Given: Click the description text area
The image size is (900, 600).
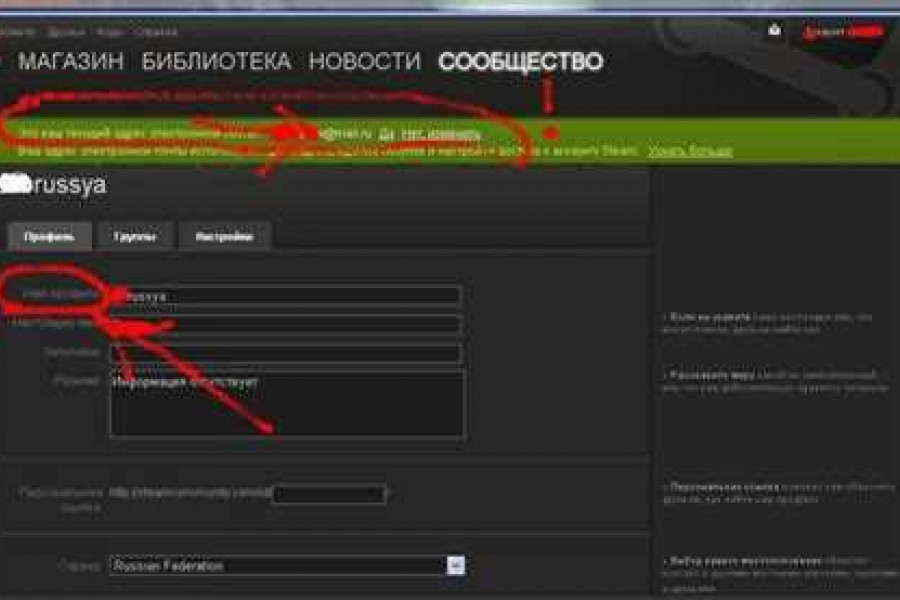Looking at the screenshot, I should pyautogui.click(x=286, y=404).
